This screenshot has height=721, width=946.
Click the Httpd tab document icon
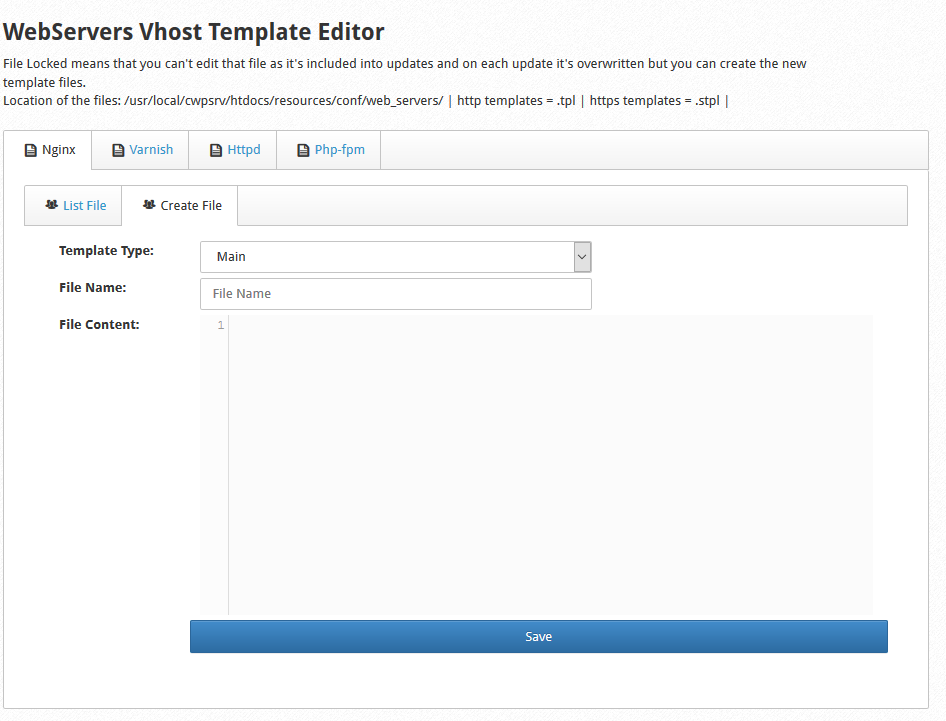tap(216, 150)
